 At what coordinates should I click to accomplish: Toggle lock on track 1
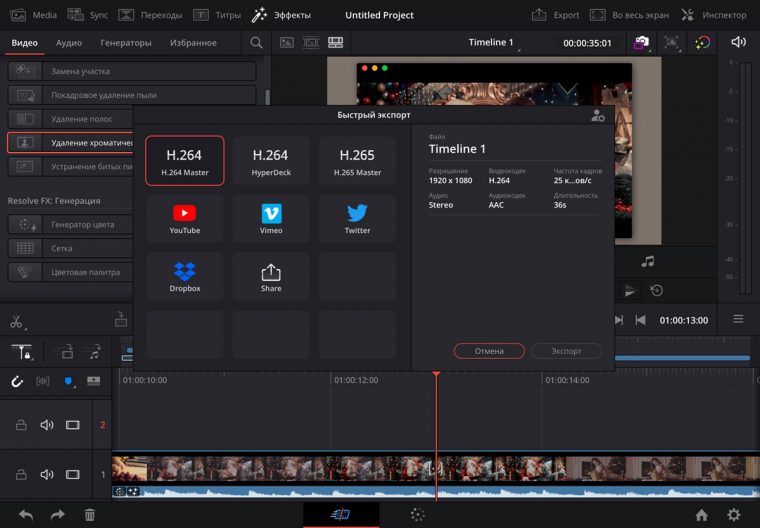[21, 475]
